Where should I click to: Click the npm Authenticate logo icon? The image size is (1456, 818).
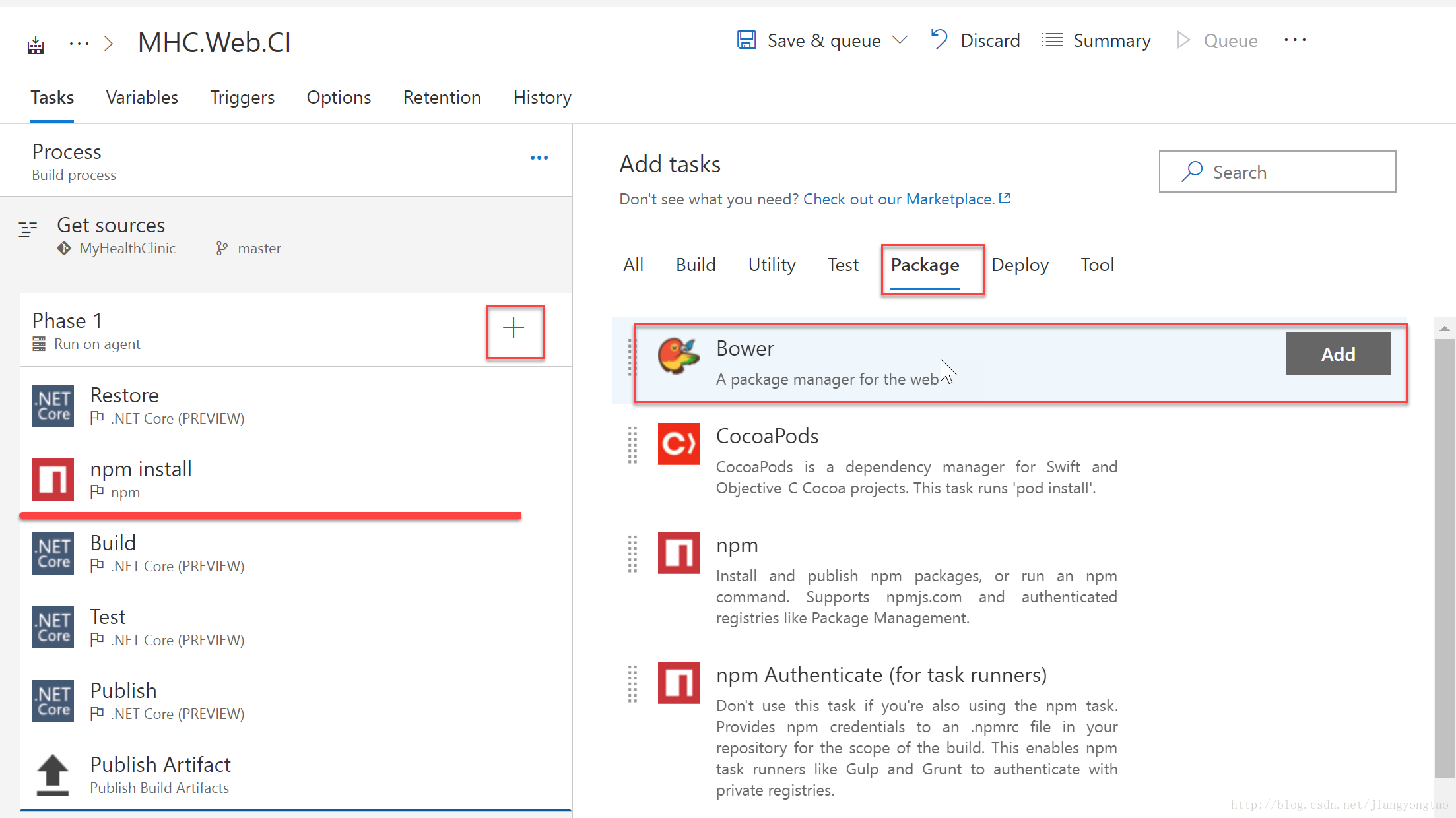coord(678,683)
